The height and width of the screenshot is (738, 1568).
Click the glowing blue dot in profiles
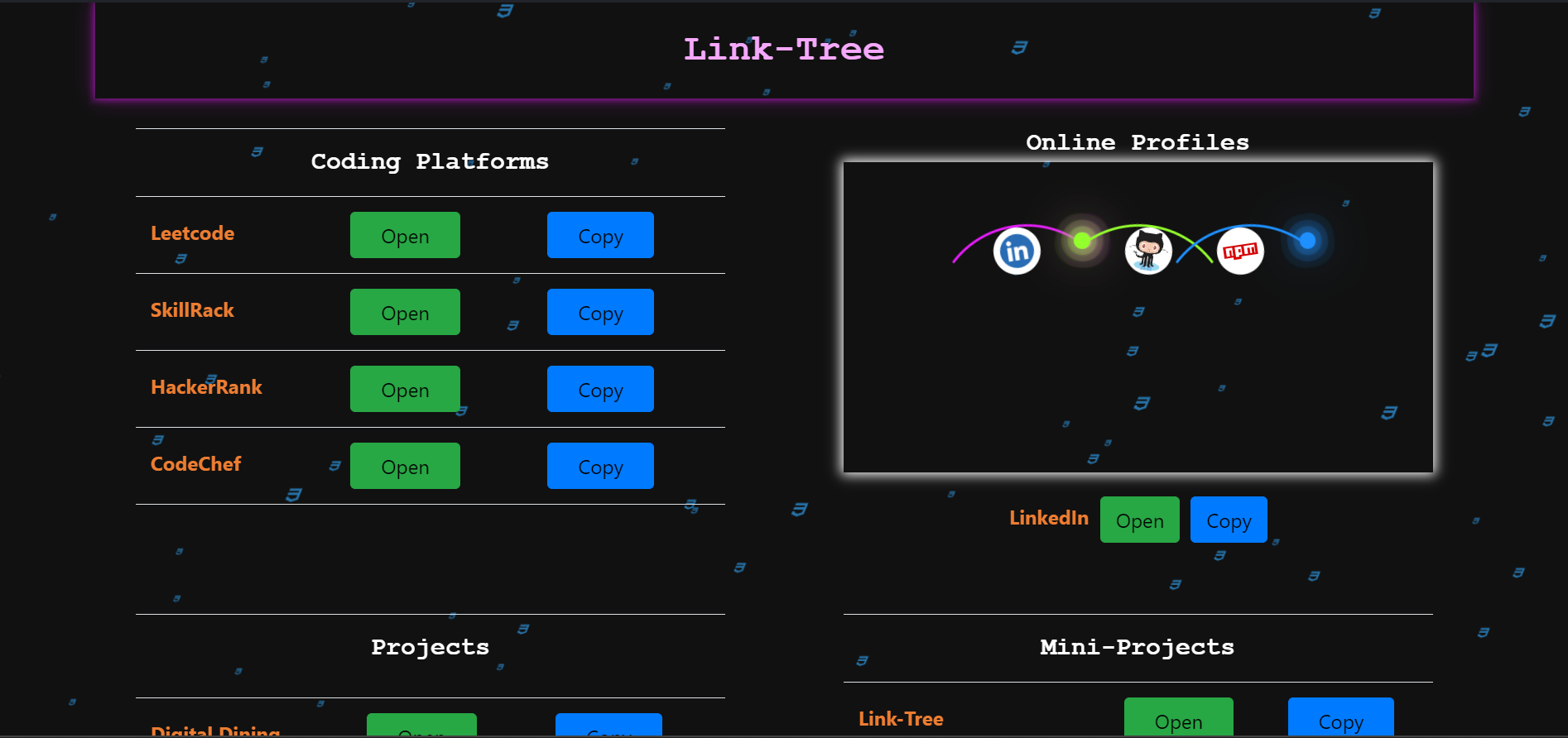(x=1307, y=241)
